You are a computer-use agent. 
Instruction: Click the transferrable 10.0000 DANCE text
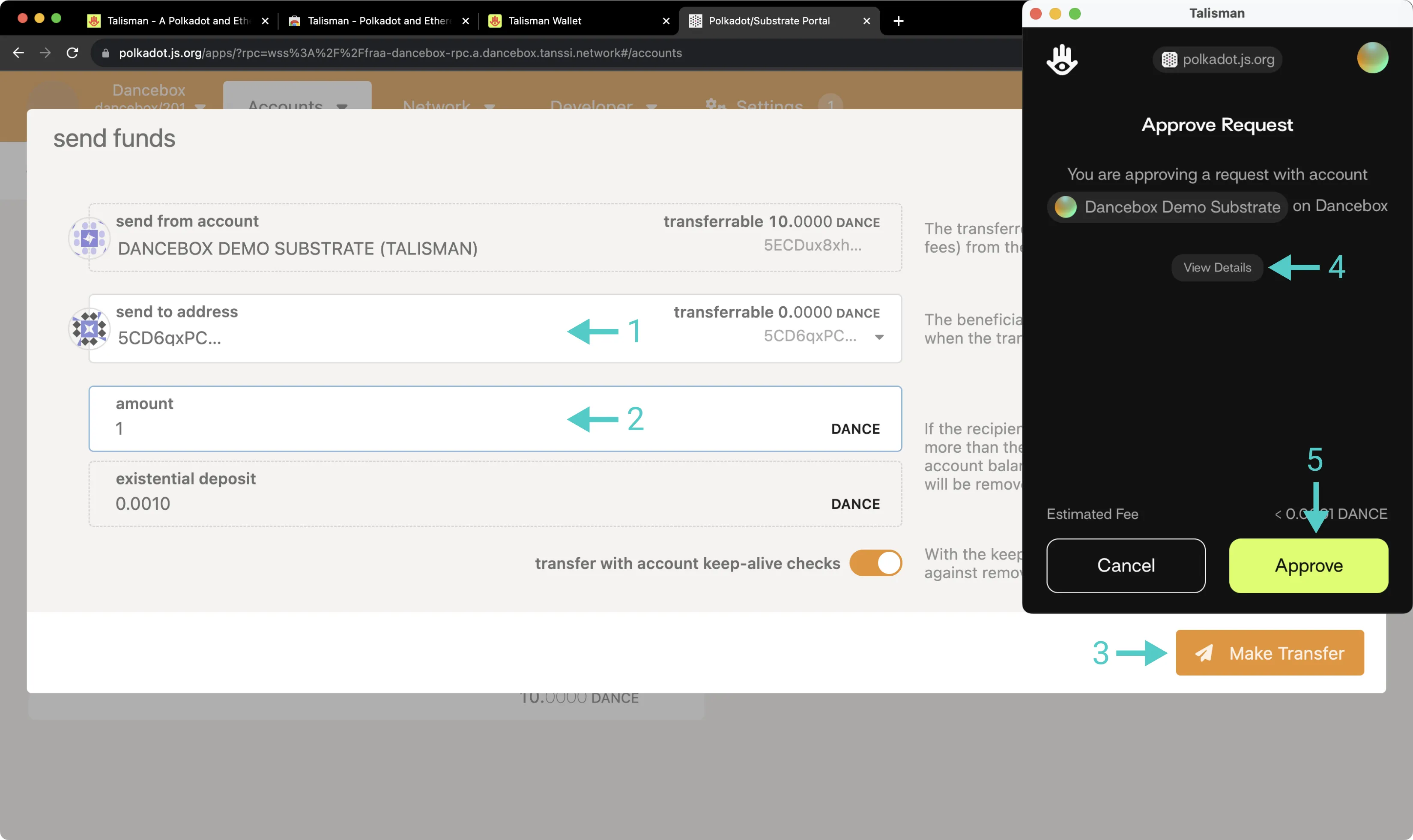(x=771, y=221)
